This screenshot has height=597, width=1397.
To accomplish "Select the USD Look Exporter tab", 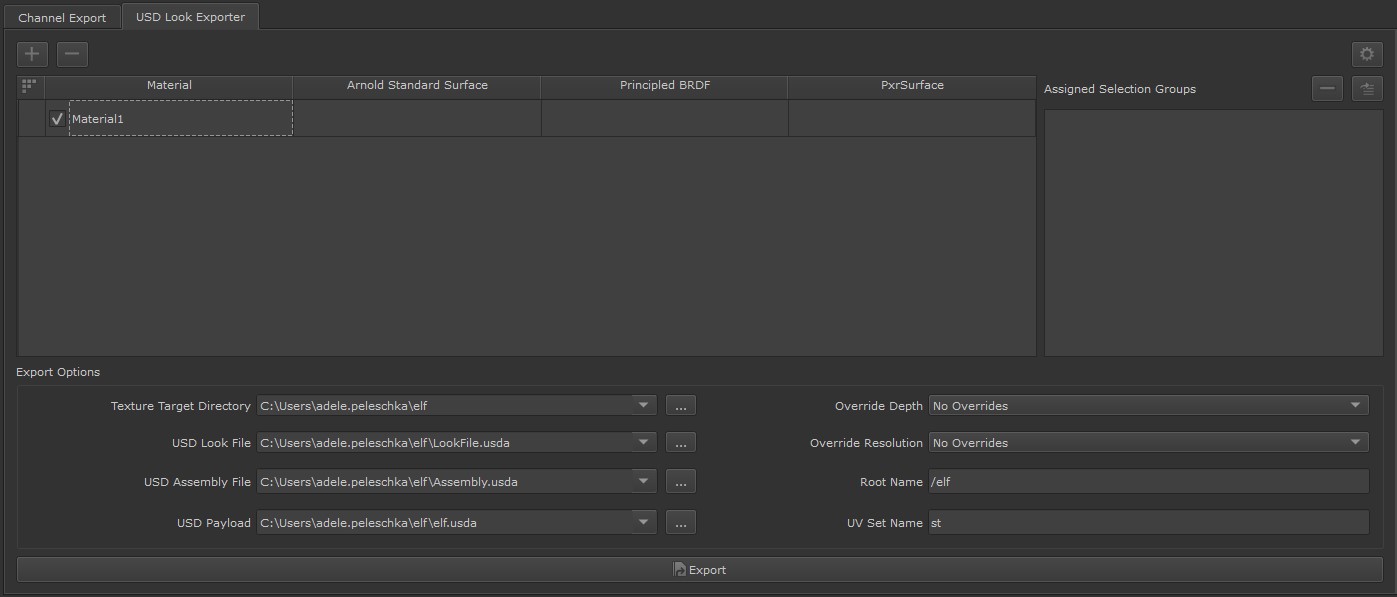I will (190, 17).
